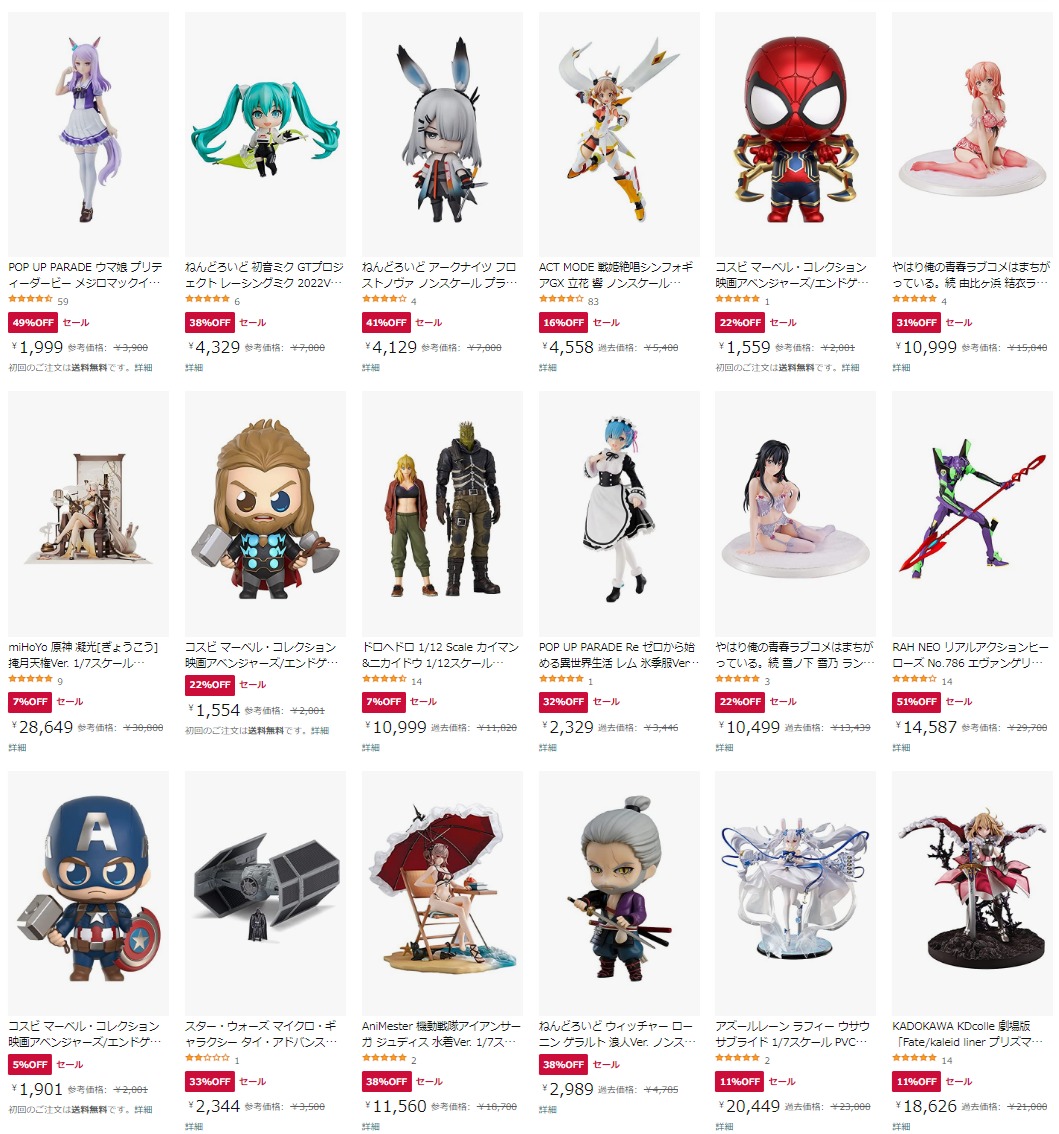Image resolution: width=1059 pixels, height=1134 pixels.
Task: Click the 51%OFF badge on Evangelion figure
Action: [x=916, y=702]
